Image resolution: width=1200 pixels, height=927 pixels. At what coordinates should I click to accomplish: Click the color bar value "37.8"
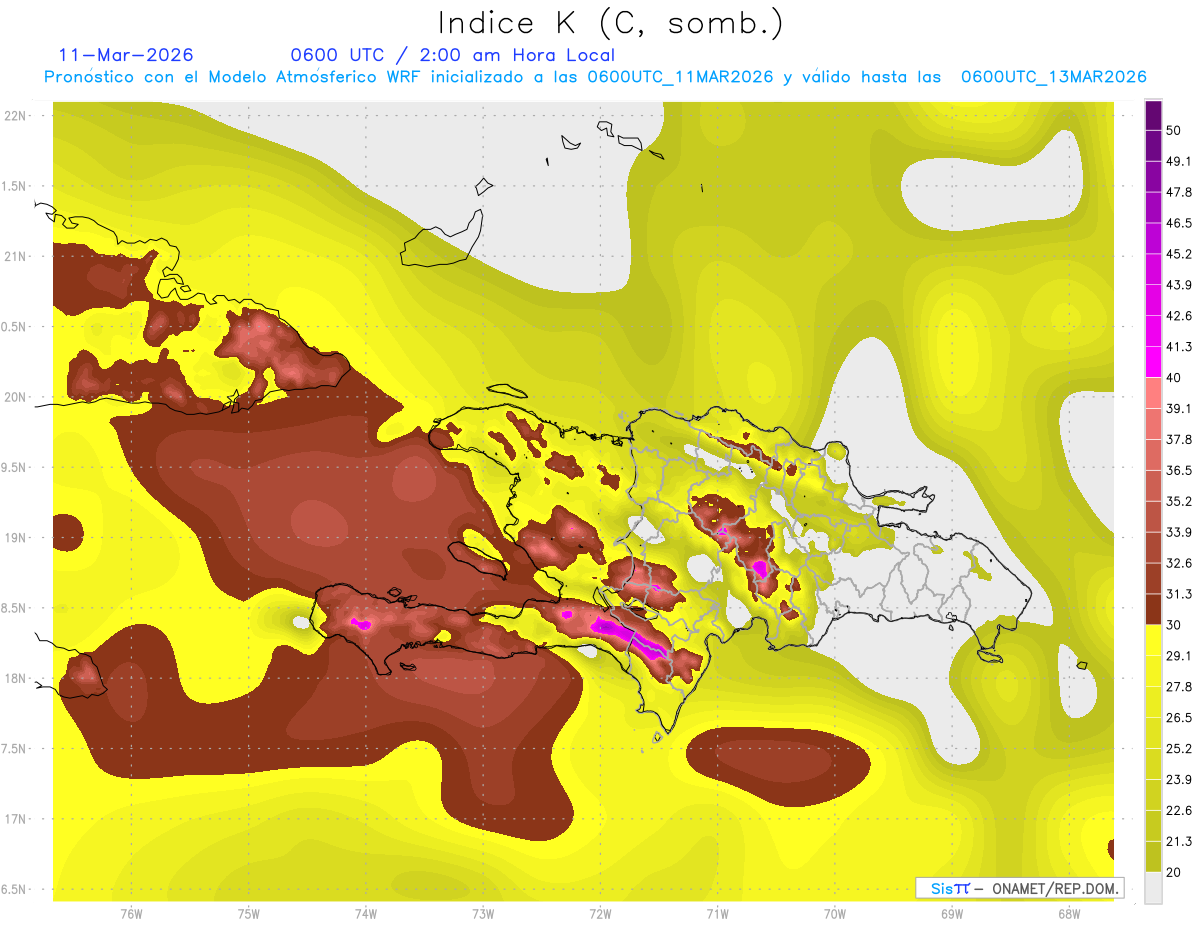coord(1178,440)
